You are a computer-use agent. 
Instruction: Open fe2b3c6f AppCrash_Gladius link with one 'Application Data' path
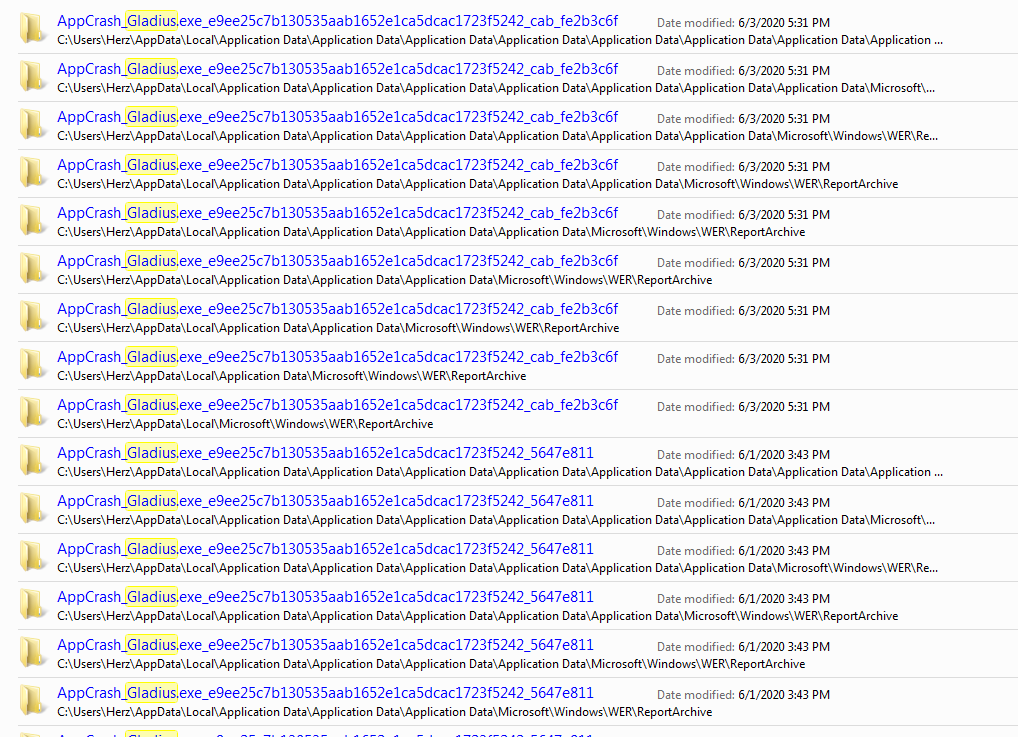click(x=338, y=357)
